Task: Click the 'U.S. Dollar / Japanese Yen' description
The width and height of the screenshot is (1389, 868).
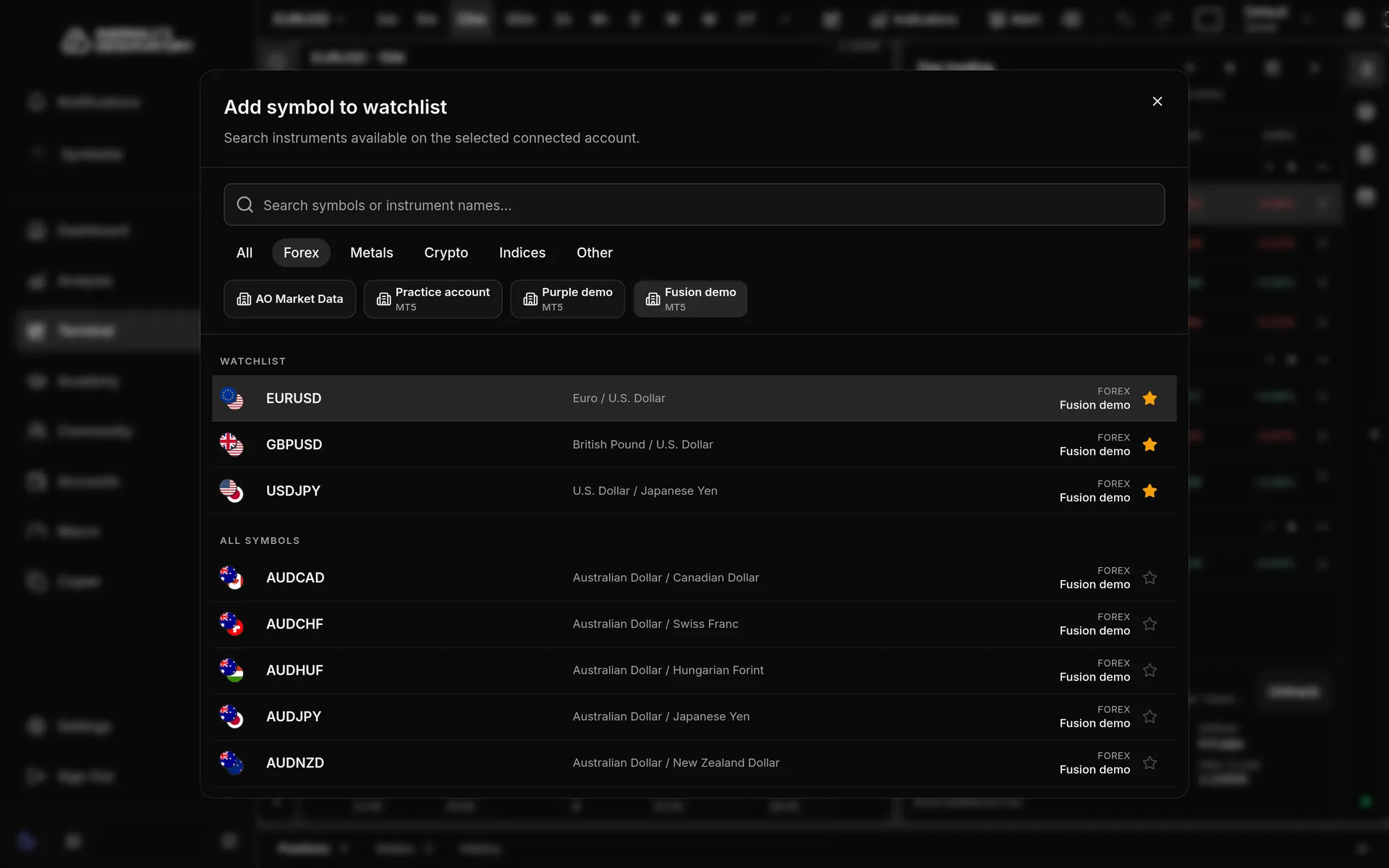Action: (645, 490)
